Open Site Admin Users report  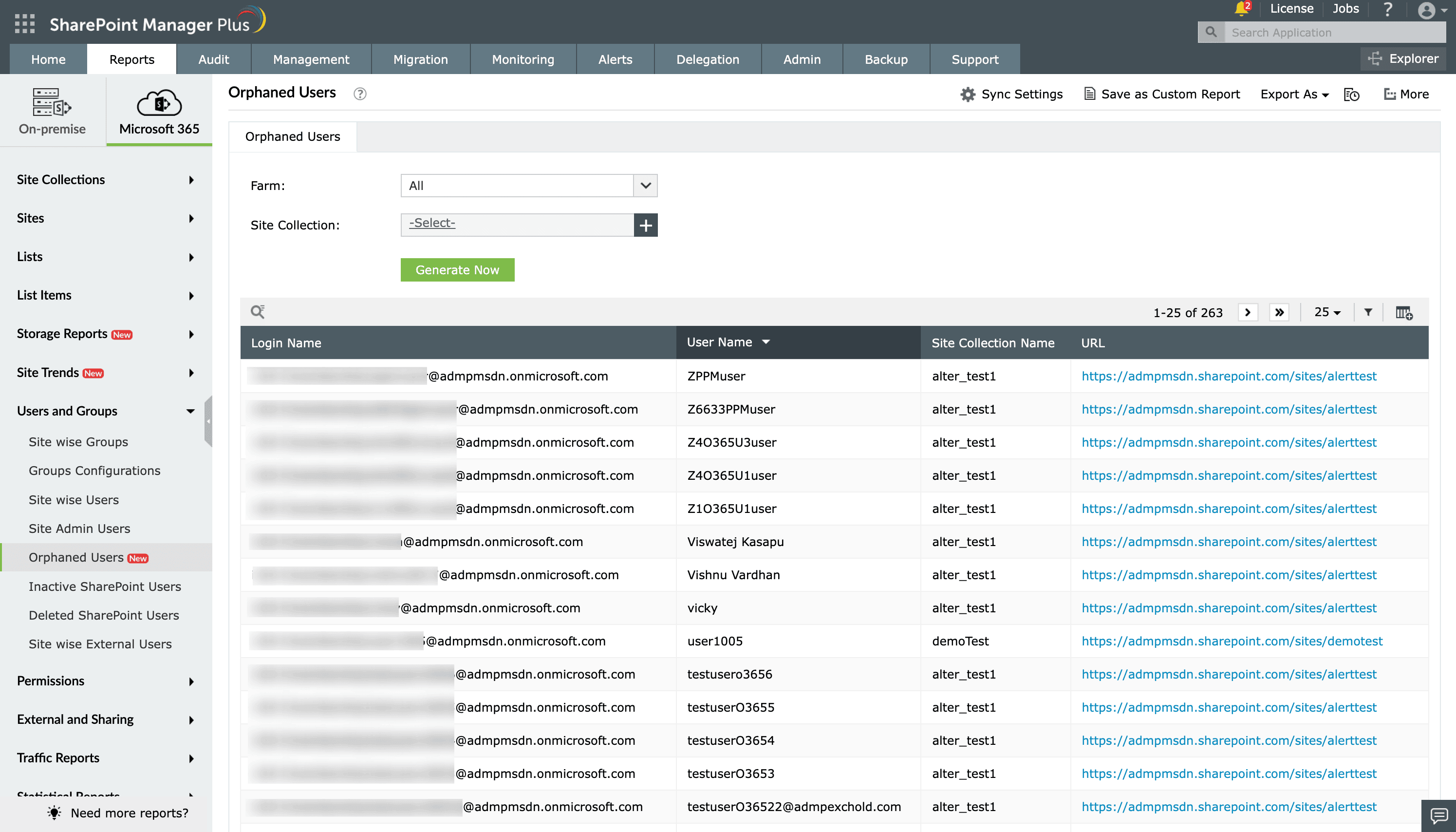click(x=79, y=529)
